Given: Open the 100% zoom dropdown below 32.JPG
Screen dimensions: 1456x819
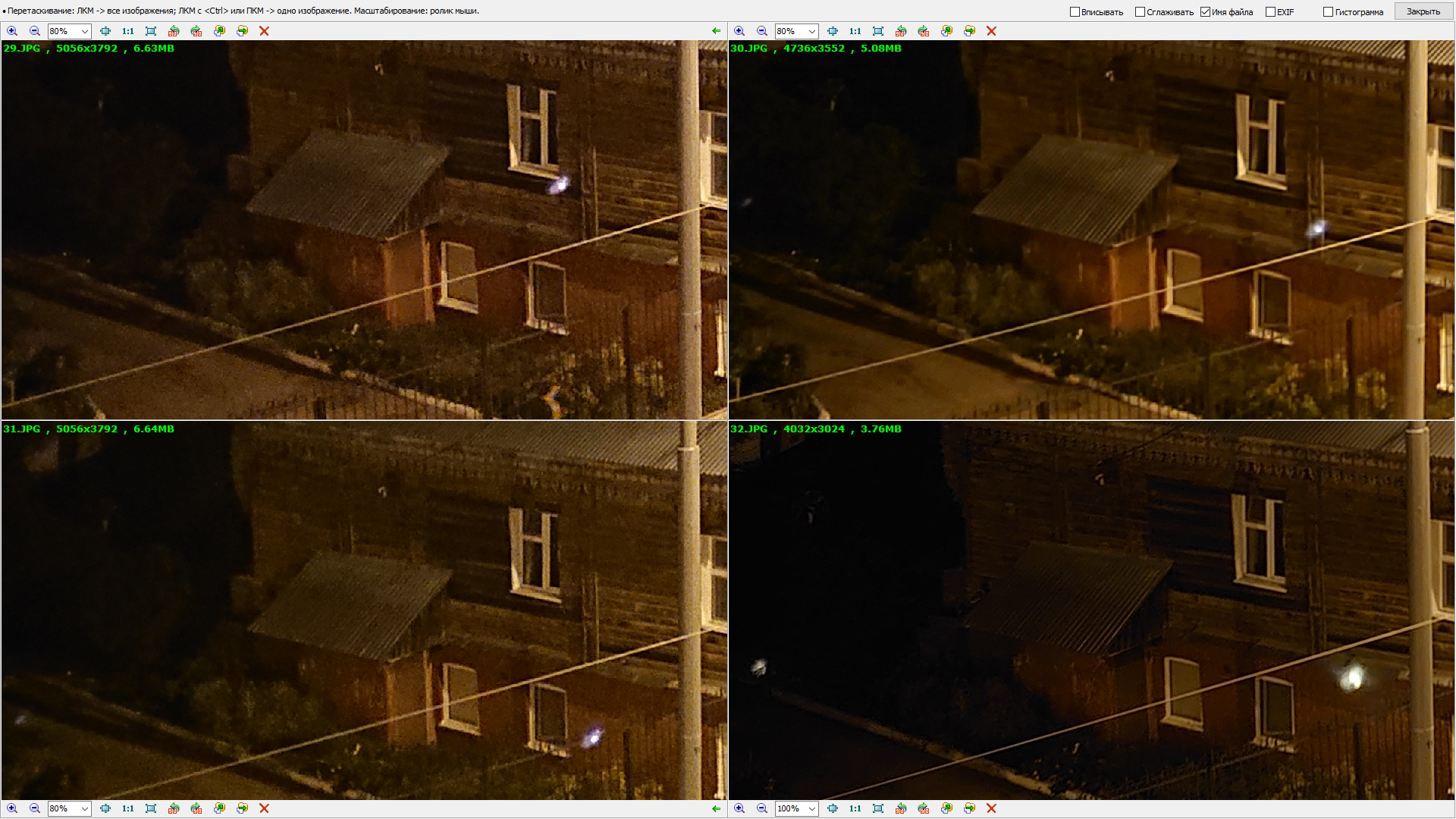Looking at the screenshot, I should pos(812,808).
